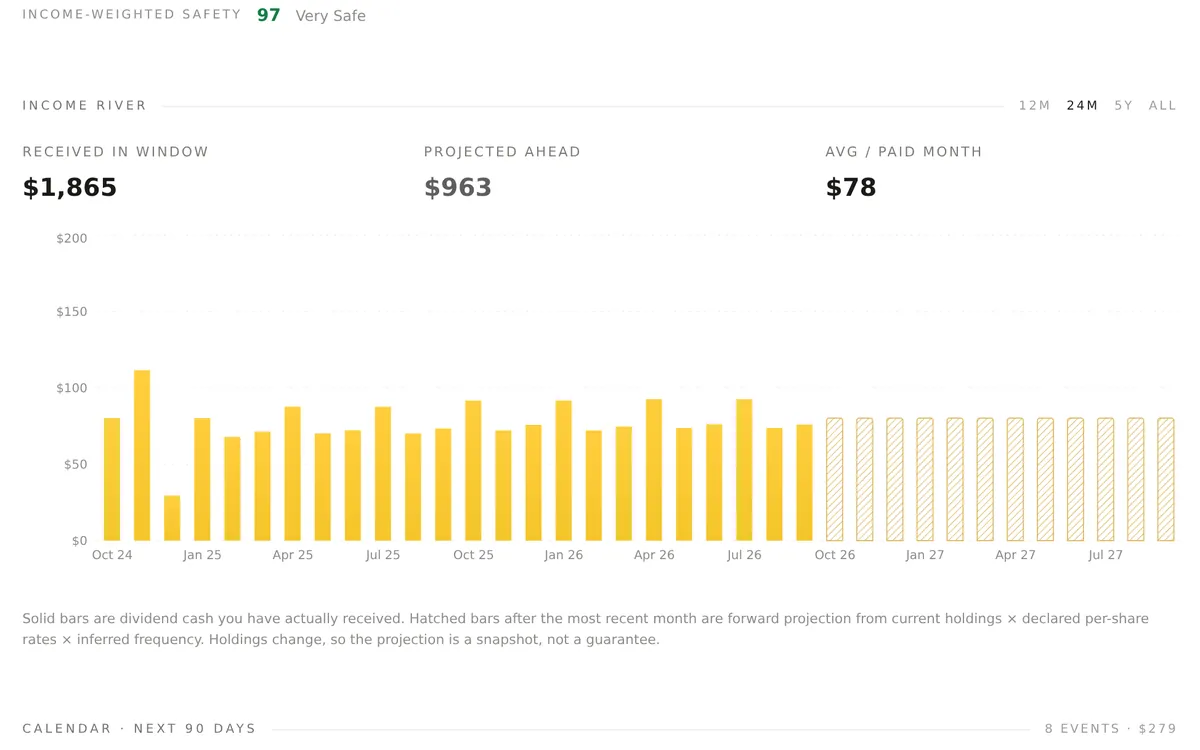Click the $963 projected amount
Image resolution: width=1200 pixels, height=750 pixels.
click(x=458, y=188)
